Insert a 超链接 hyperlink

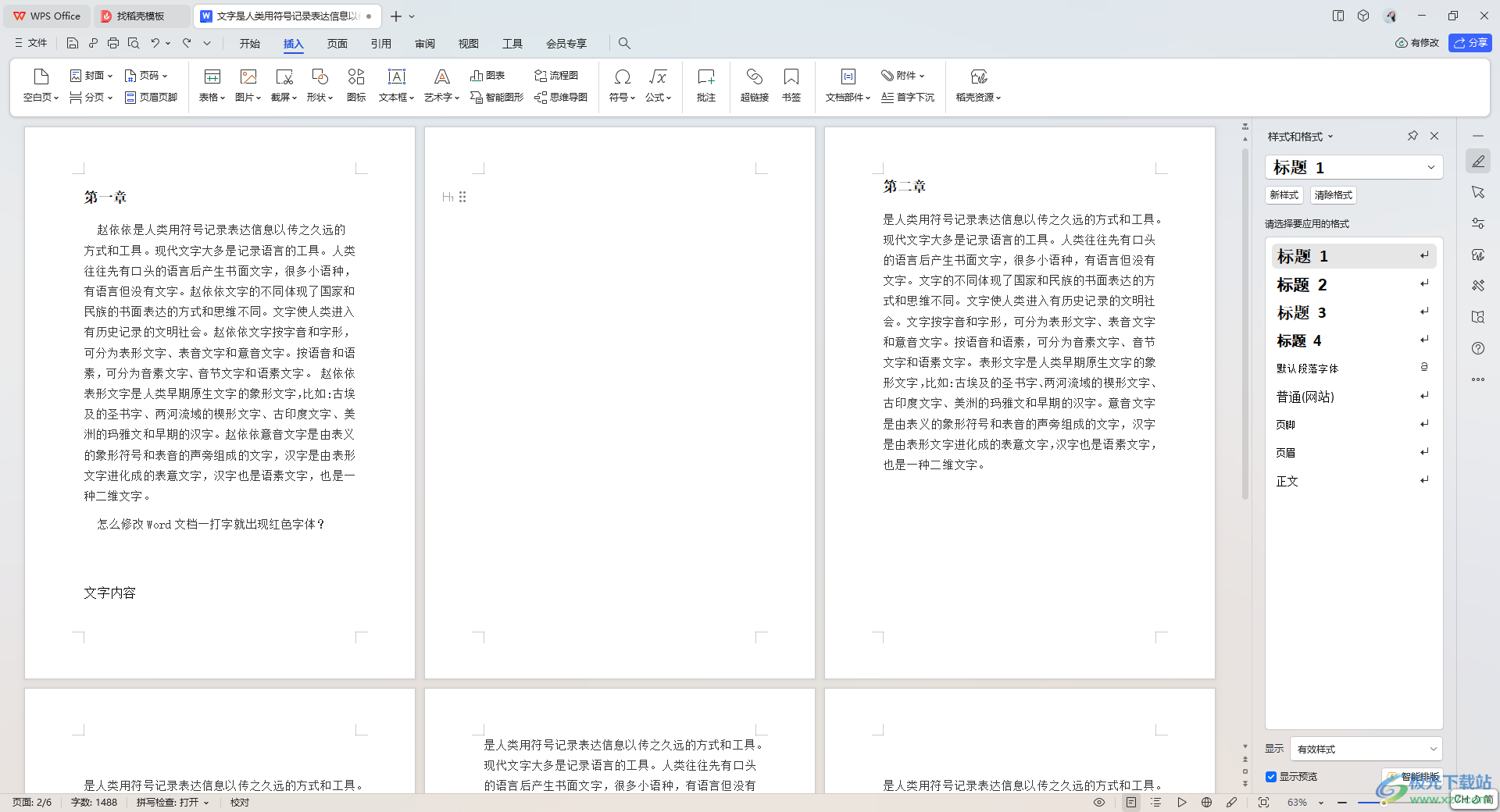(755, 85)
